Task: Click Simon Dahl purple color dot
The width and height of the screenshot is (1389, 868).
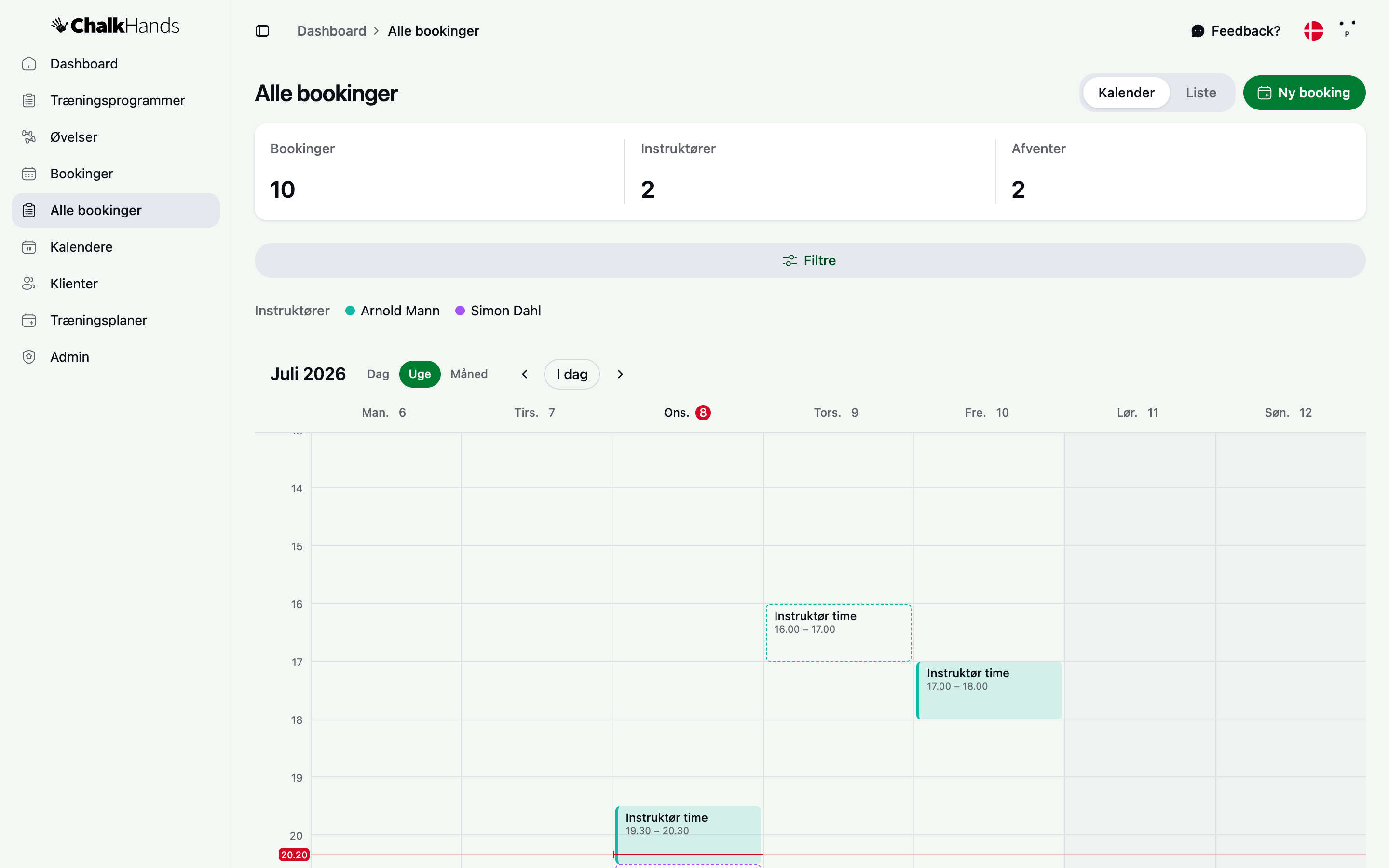Action: tap(460, 311)
